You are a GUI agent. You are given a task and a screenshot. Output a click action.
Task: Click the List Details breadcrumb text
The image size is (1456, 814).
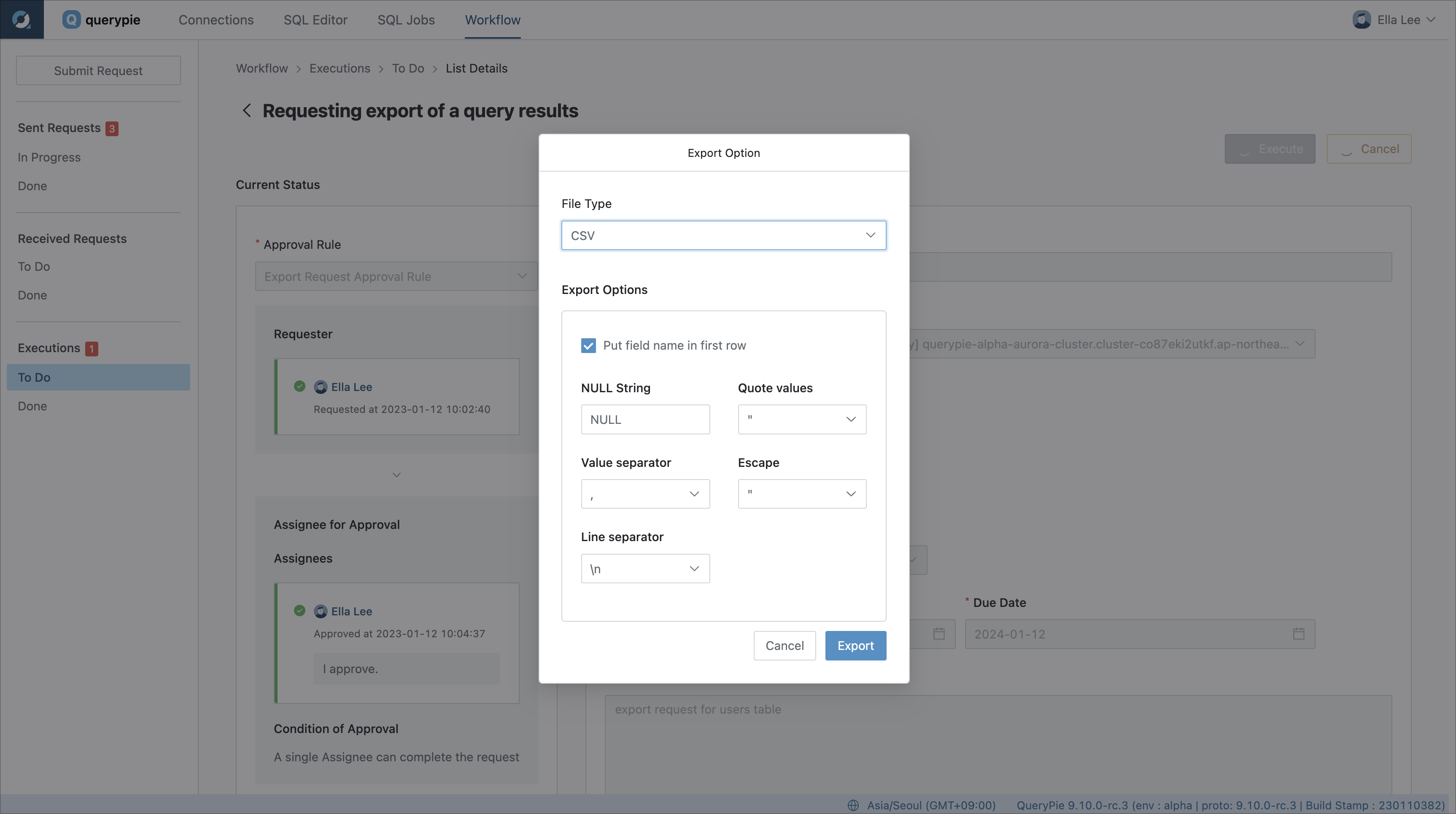click(477, 68)
